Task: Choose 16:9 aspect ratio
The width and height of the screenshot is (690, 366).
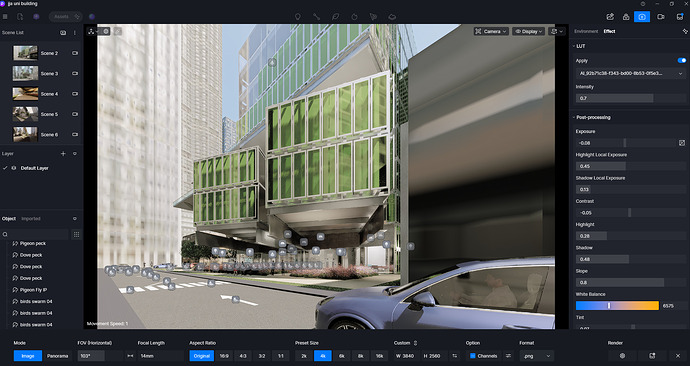Action: coord(224,356)
